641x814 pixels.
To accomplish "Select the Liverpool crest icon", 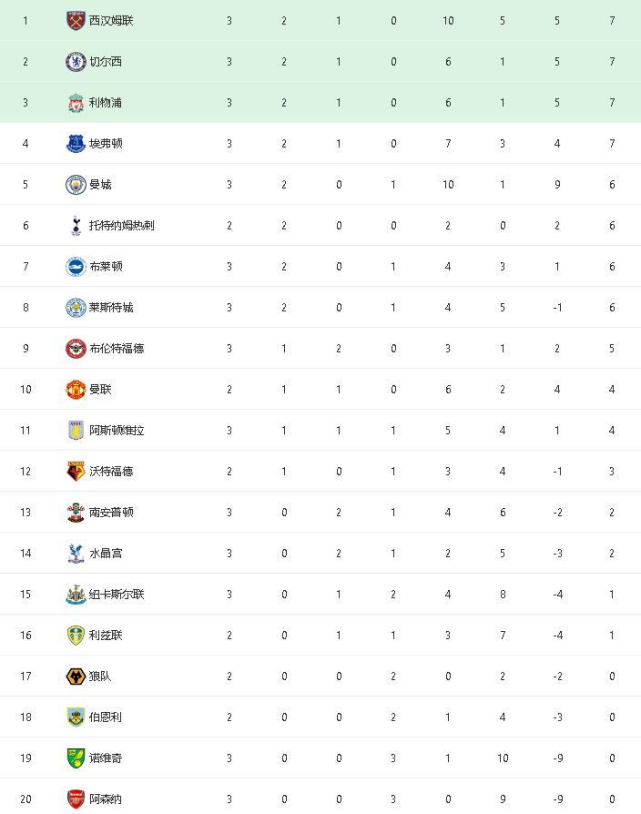I will tap(76, 102).
